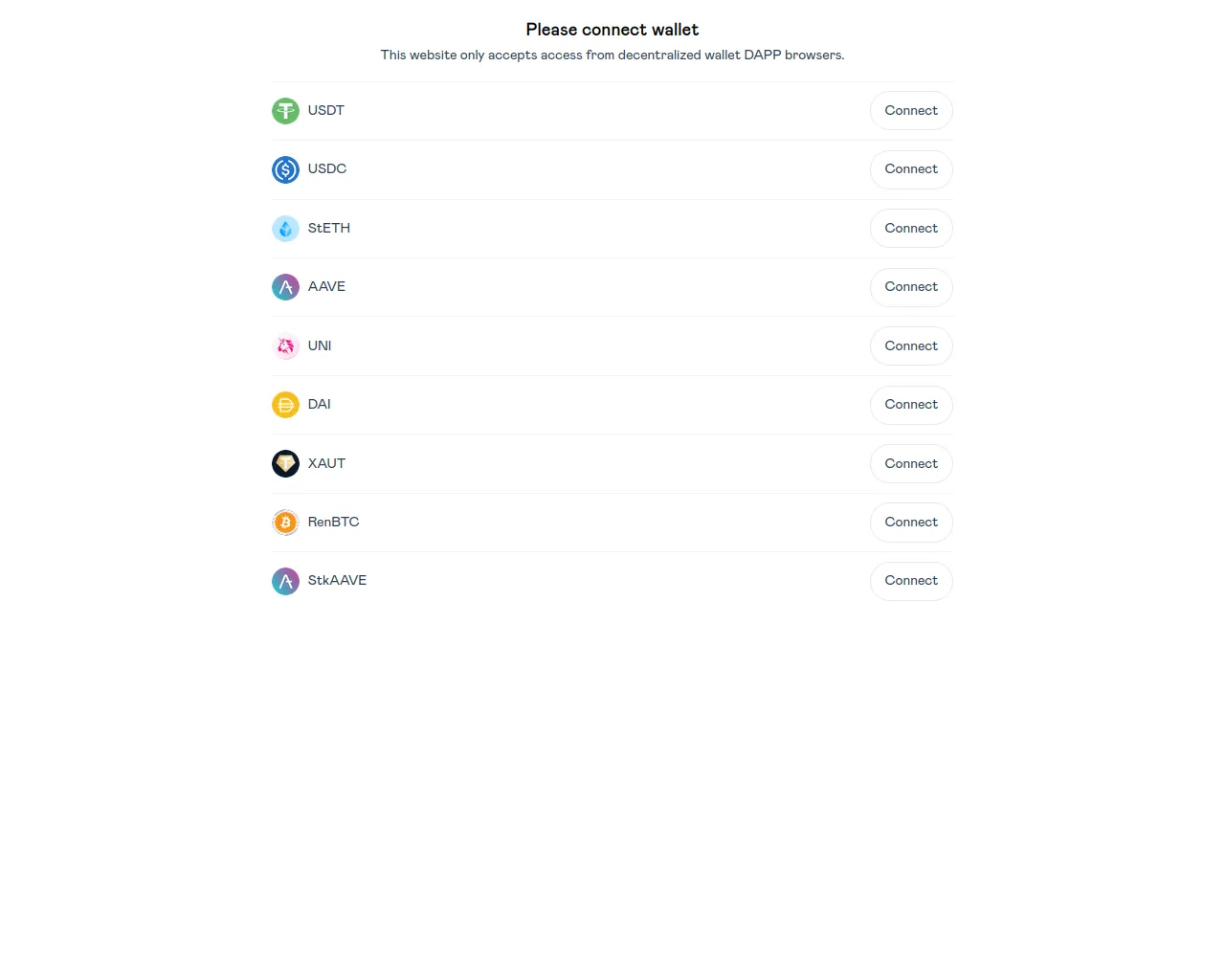Select the pink UNI unicorn icon
Image resolution: width=1225 pixels, height=980 pixels.
point(285,346)
